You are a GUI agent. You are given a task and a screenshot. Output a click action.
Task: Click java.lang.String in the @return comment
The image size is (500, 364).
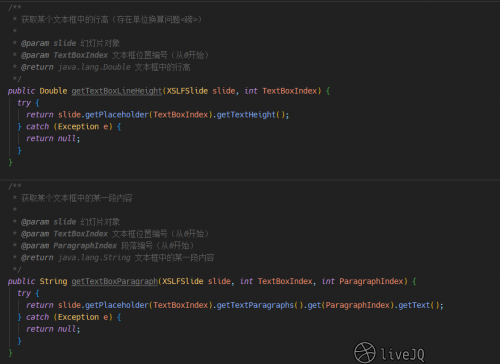pos(94,258)
